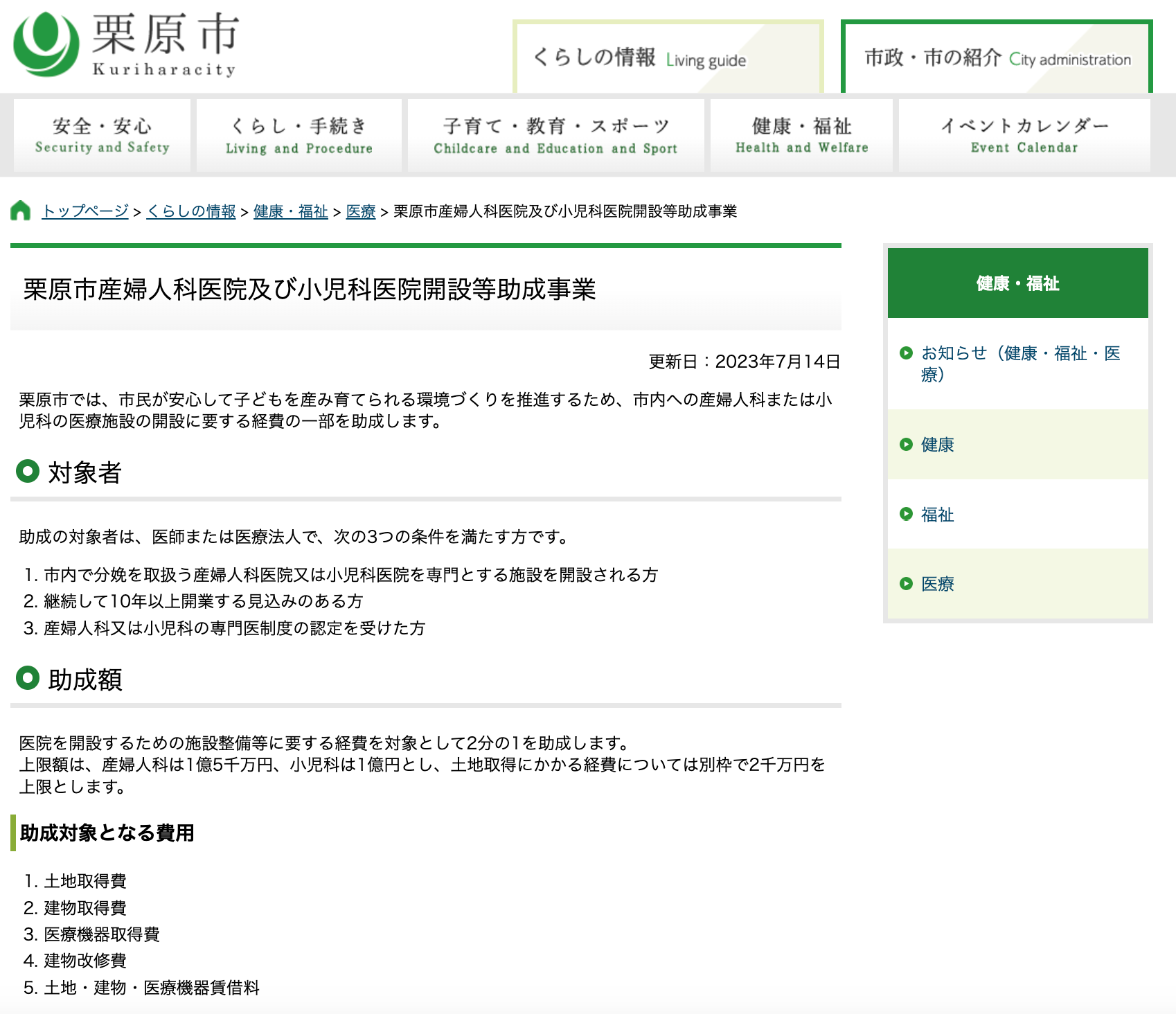Click list item 建物取得費
This screenshot has height=1014, width=1176.
pyautogui.click(x=85, y=908)
